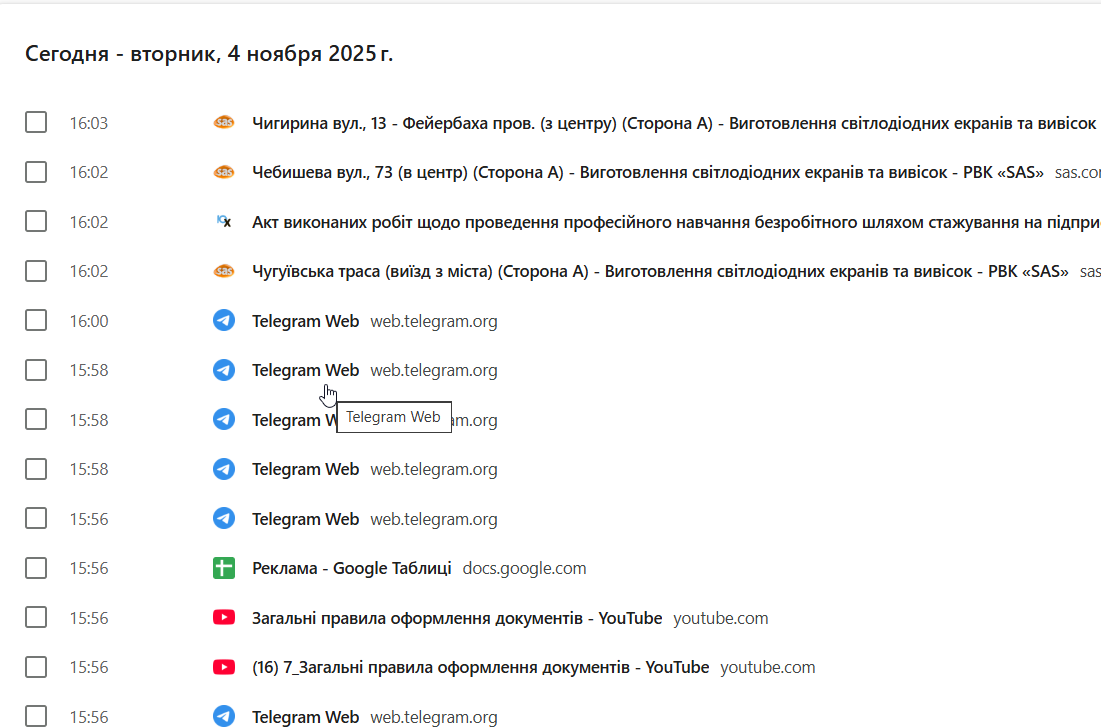Click the SAS favicon beside Чебишева вул., 73

(224, 172)
